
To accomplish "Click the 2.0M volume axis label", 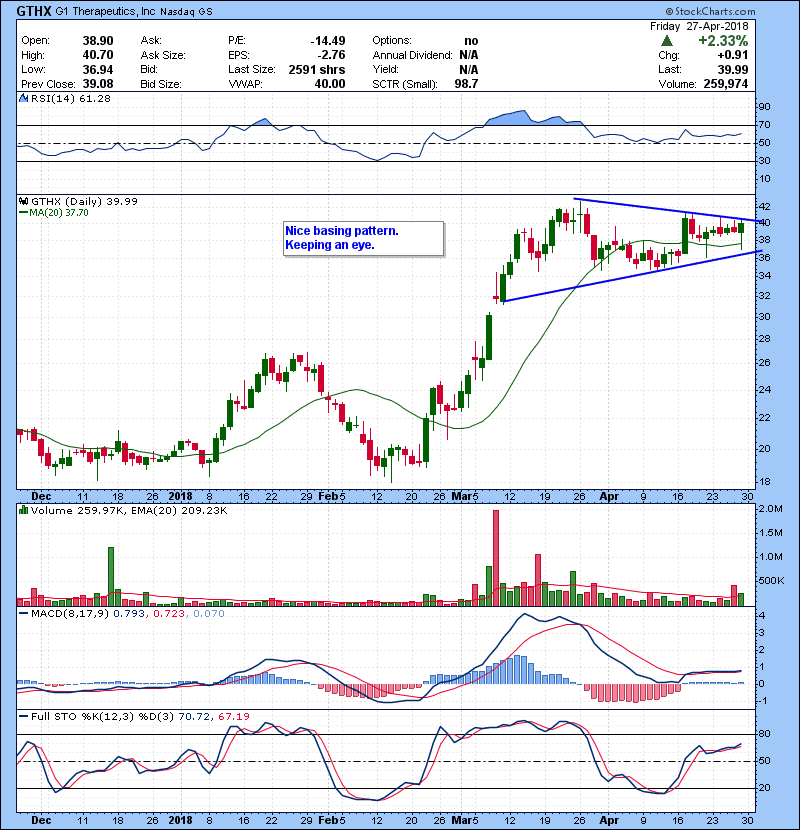I will 771,509.
